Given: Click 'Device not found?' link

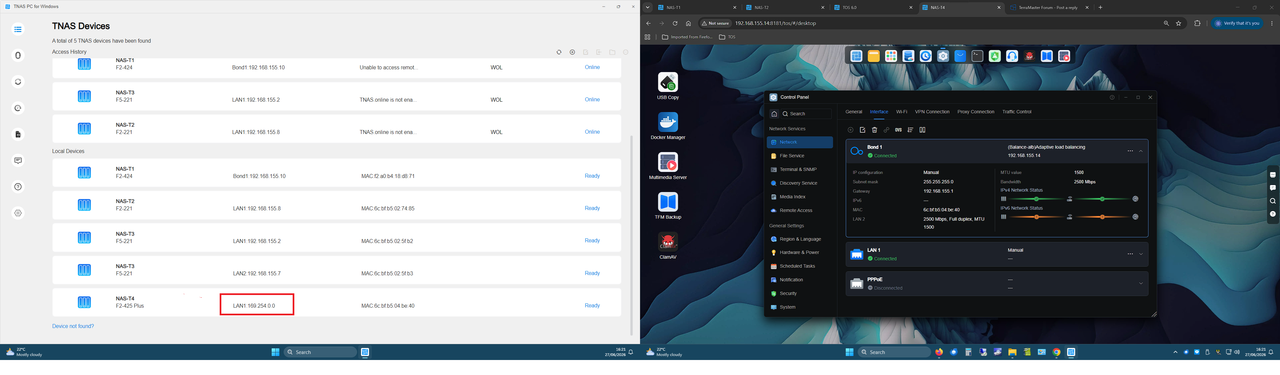Looking at the screenshot, I should [x=73, y=326].
